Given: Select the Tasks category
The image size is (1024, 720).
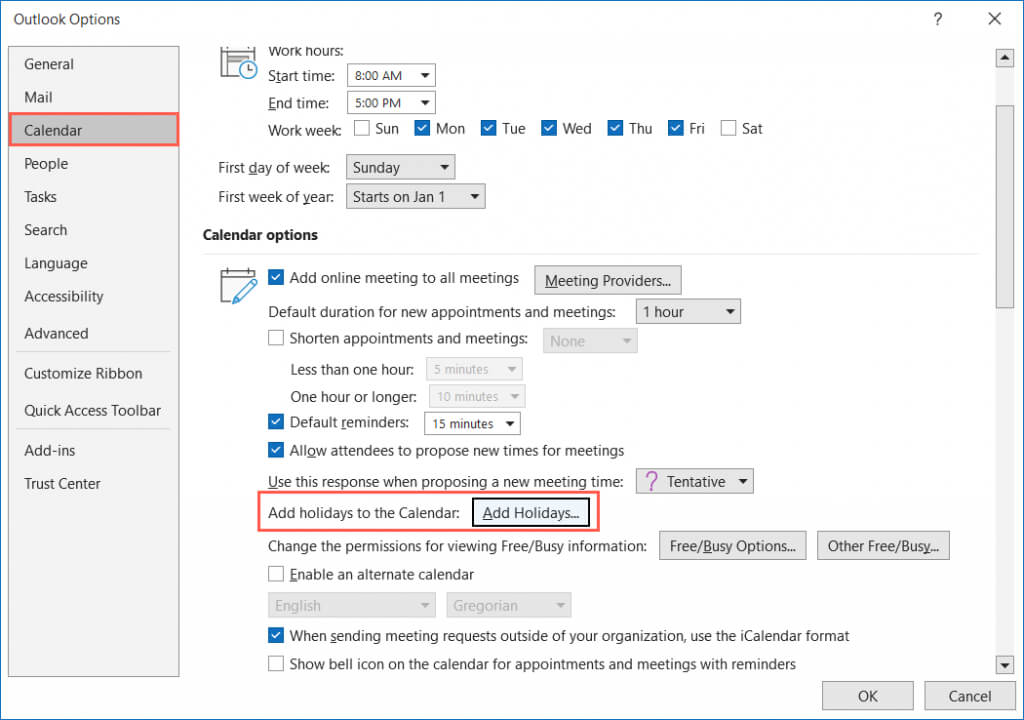Looking at the screenshot, I should point(93,197).
